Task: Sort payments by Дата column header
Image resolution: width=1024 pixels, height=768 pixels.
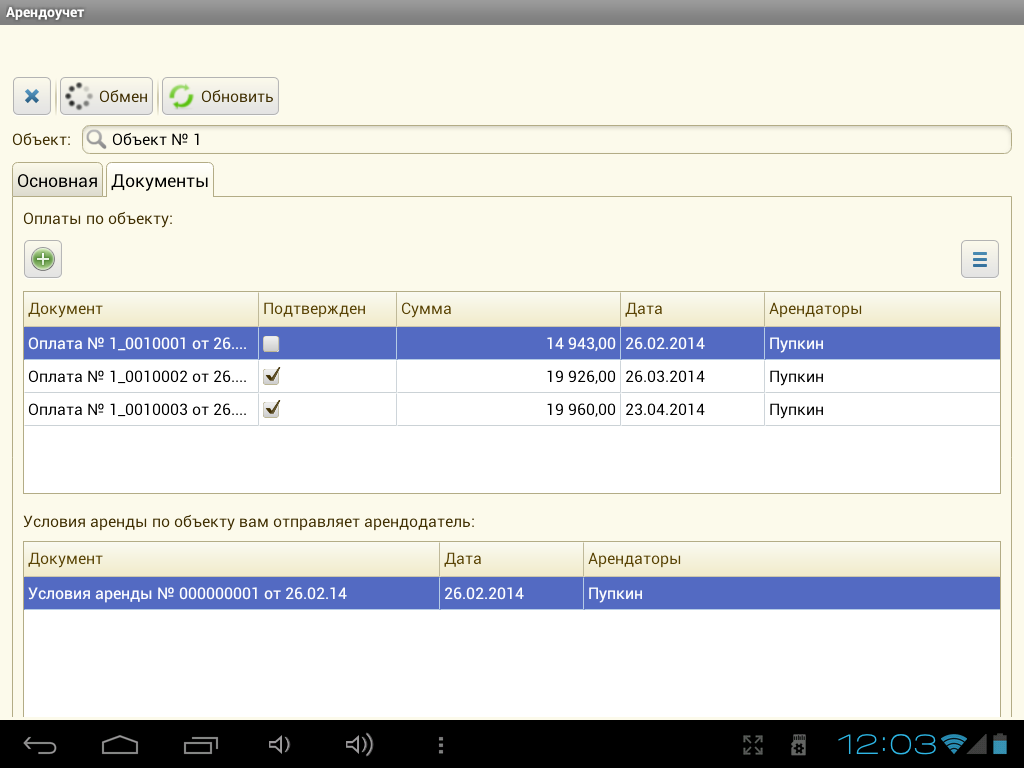Action: 692,309
